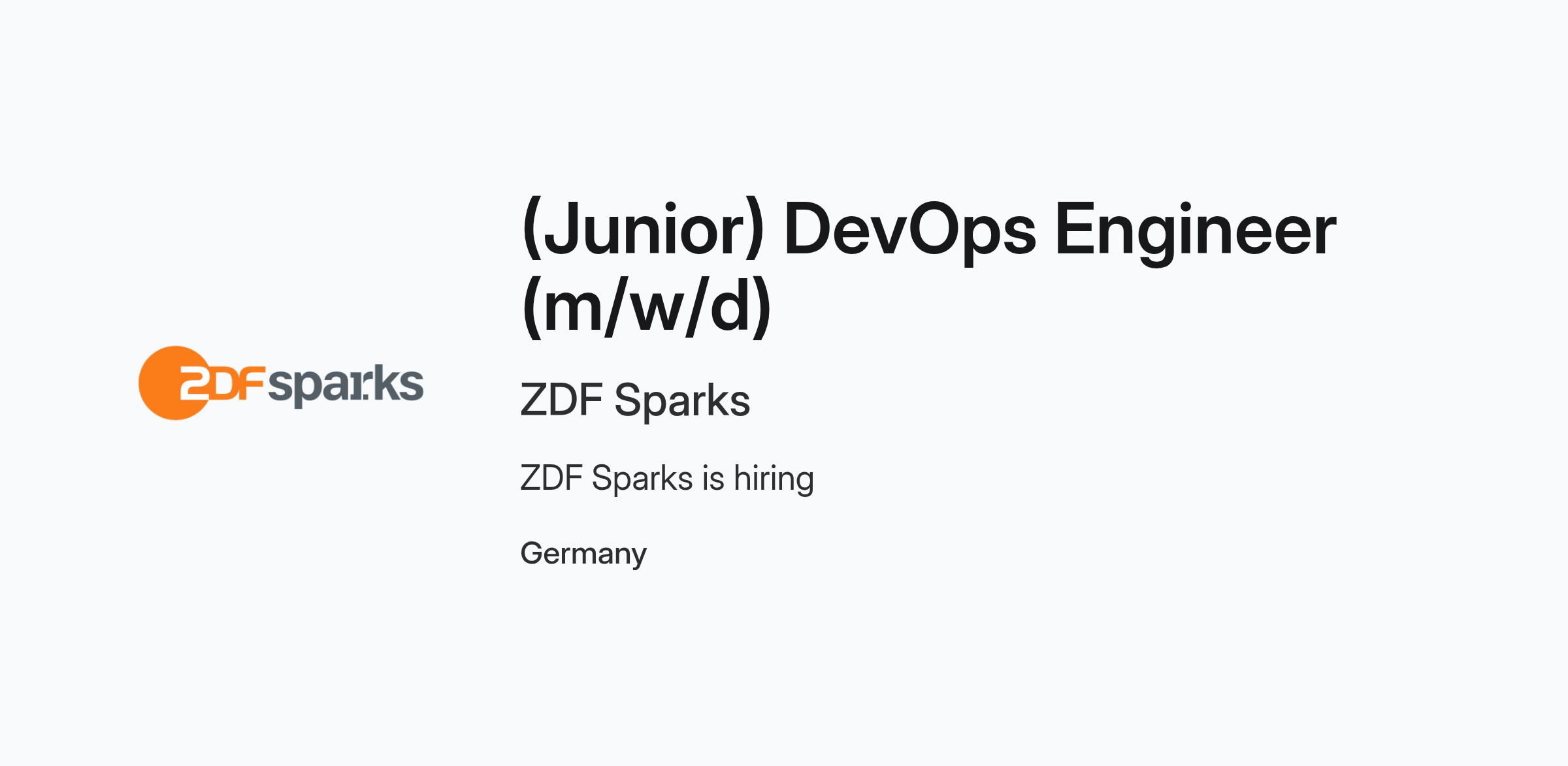Select the white ZDF lettering in logo
The width and height of the screenshot is (1568, 766).
point(222,383)
